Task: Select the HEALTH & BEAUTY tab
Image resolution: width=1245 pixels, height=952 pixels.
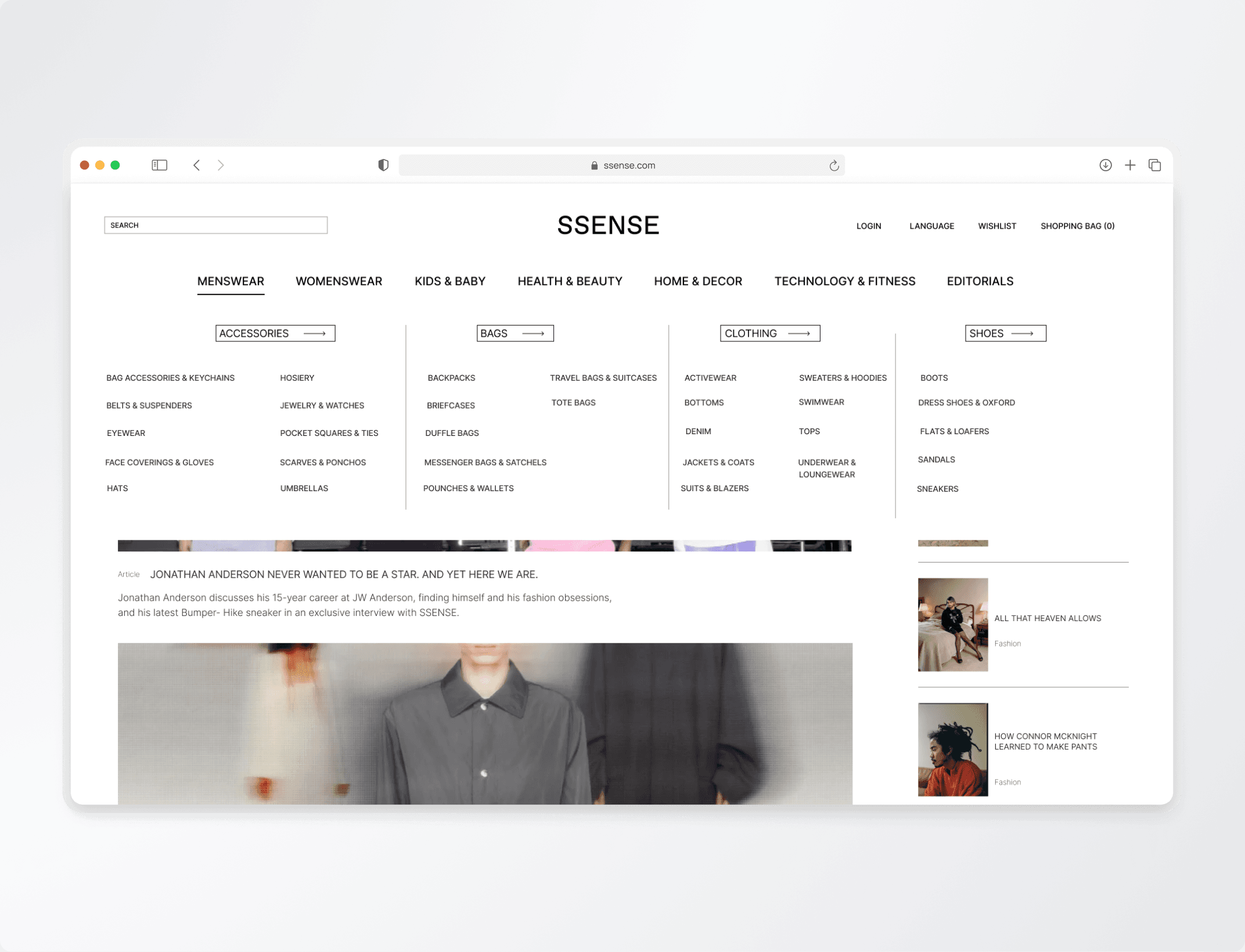Action: click(570, 282)
